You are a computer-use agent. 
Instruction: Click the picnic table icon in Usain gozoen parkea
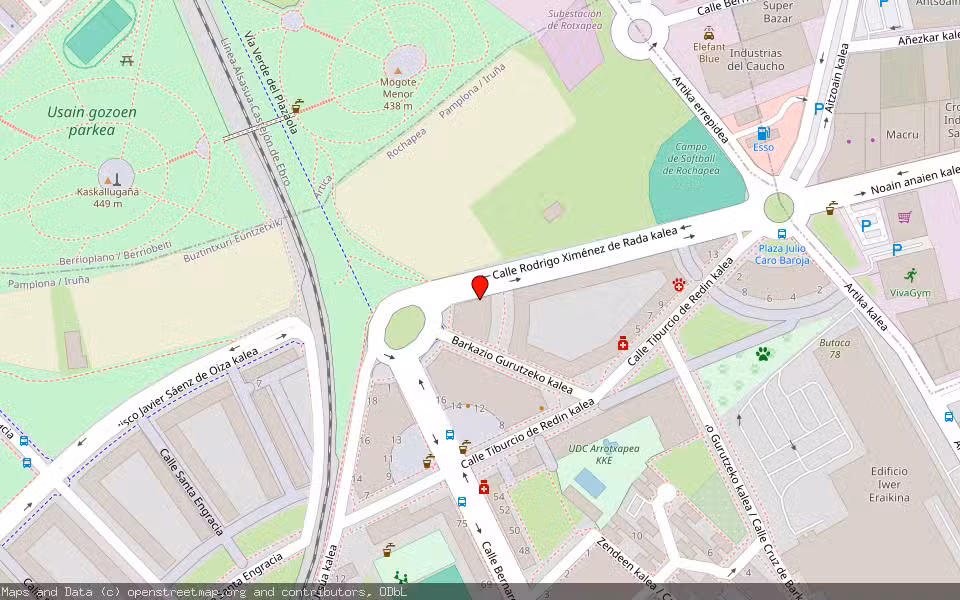tap(125, 60)
